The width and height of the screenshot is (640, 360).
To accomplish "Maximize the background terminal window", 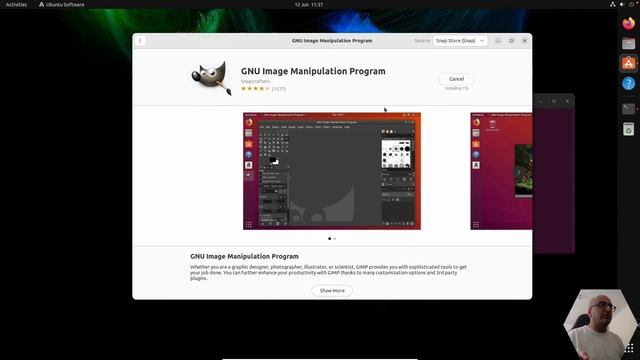I will coord(554,101).
